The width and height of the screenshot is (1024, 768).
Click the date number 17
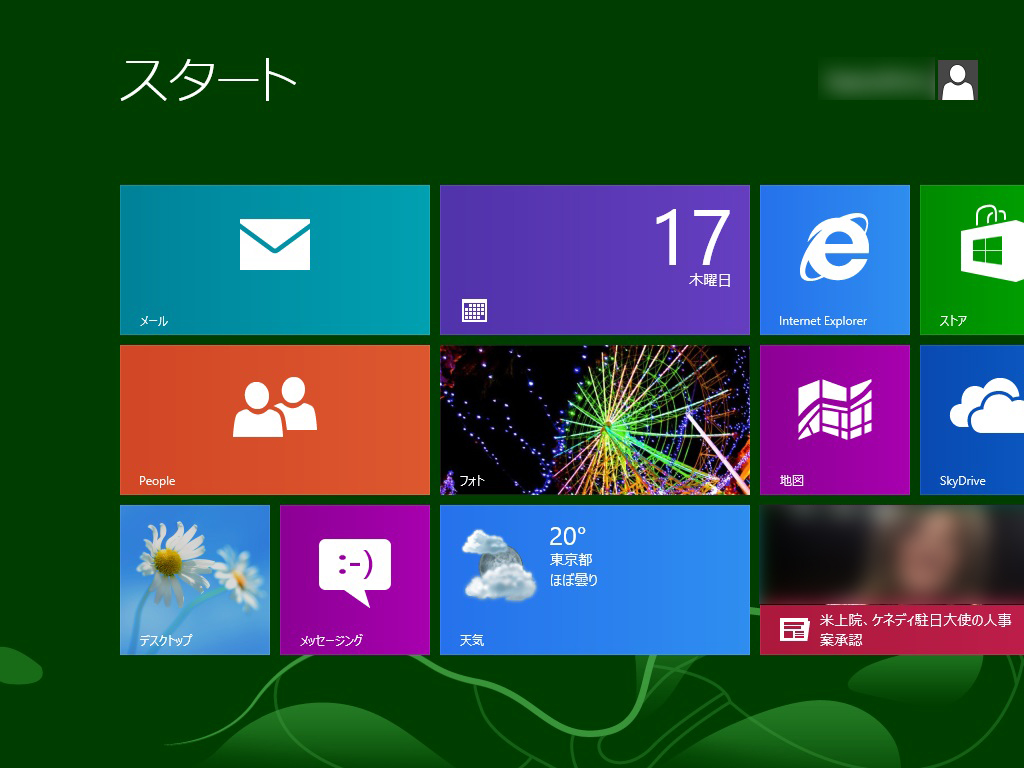coord(692,238)
